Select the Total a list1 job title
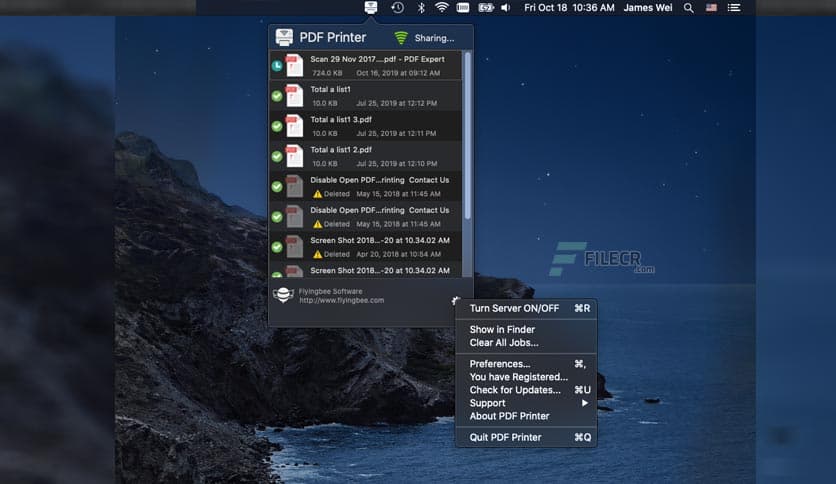Image resolution: width=836 pixels, height=484 pixels. pos(330,90)
